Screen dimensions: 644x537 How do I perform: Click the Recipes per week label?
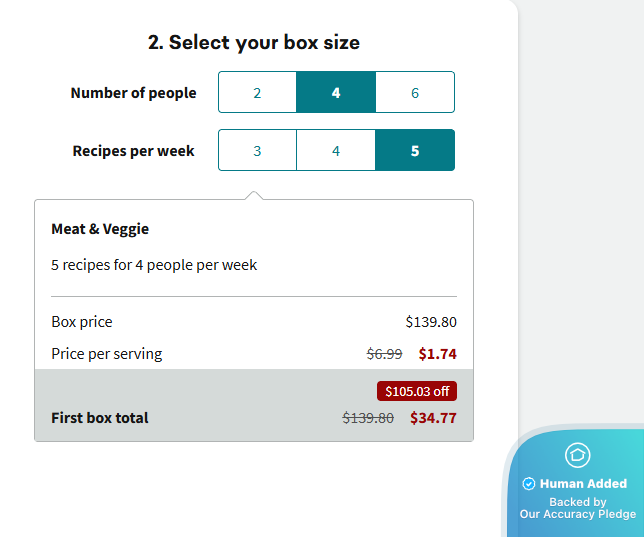(x=134, y=151)
